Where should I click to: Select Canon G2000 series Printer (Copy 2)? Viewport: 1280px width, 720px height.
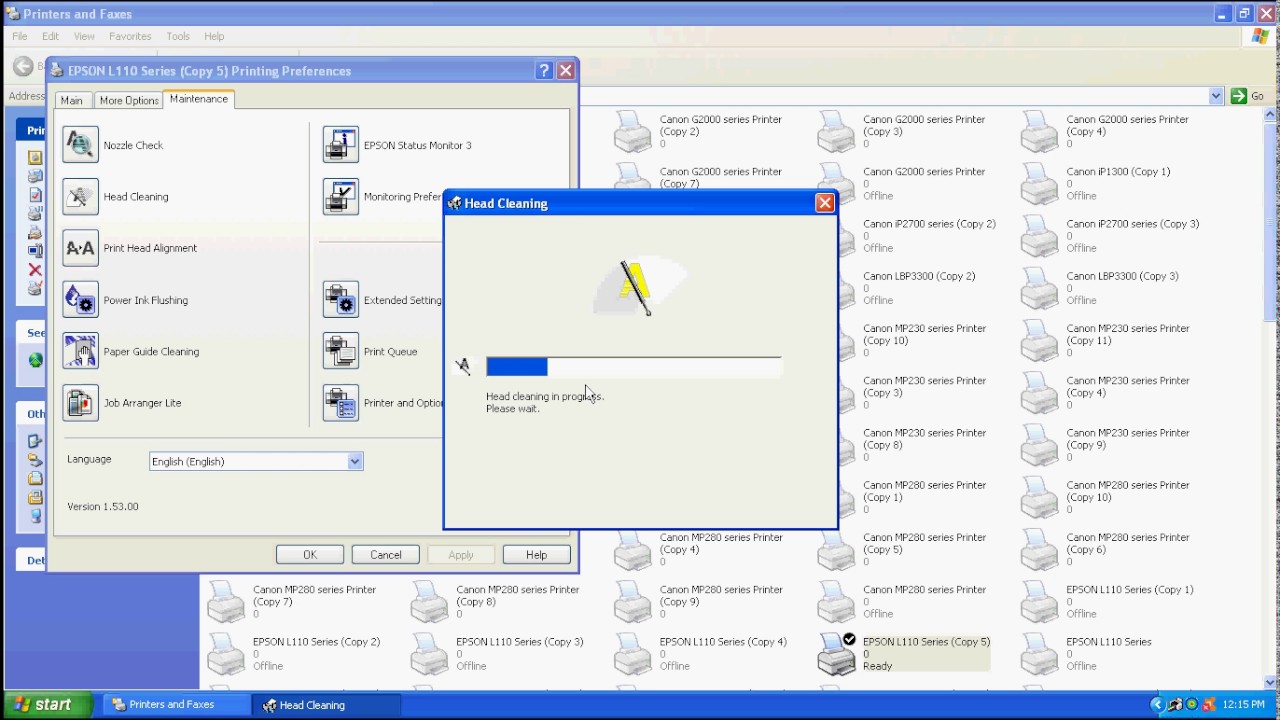pos(698,131)
